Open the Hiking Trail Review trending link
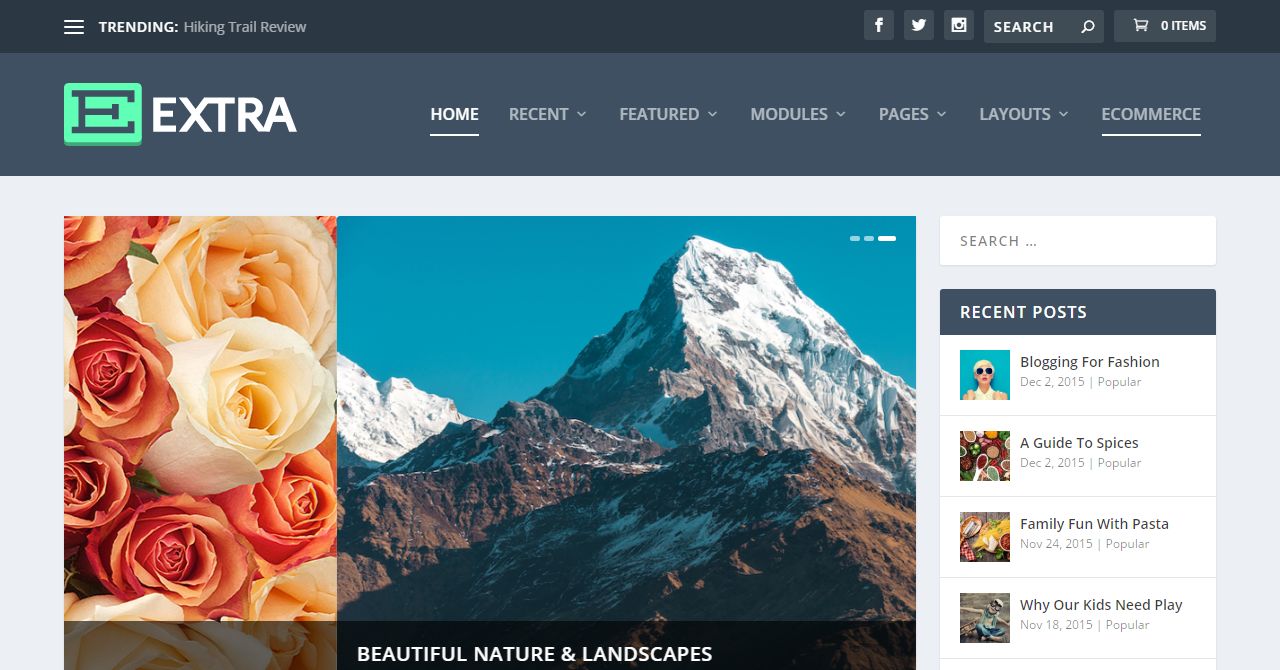 (x=245, y=27)
